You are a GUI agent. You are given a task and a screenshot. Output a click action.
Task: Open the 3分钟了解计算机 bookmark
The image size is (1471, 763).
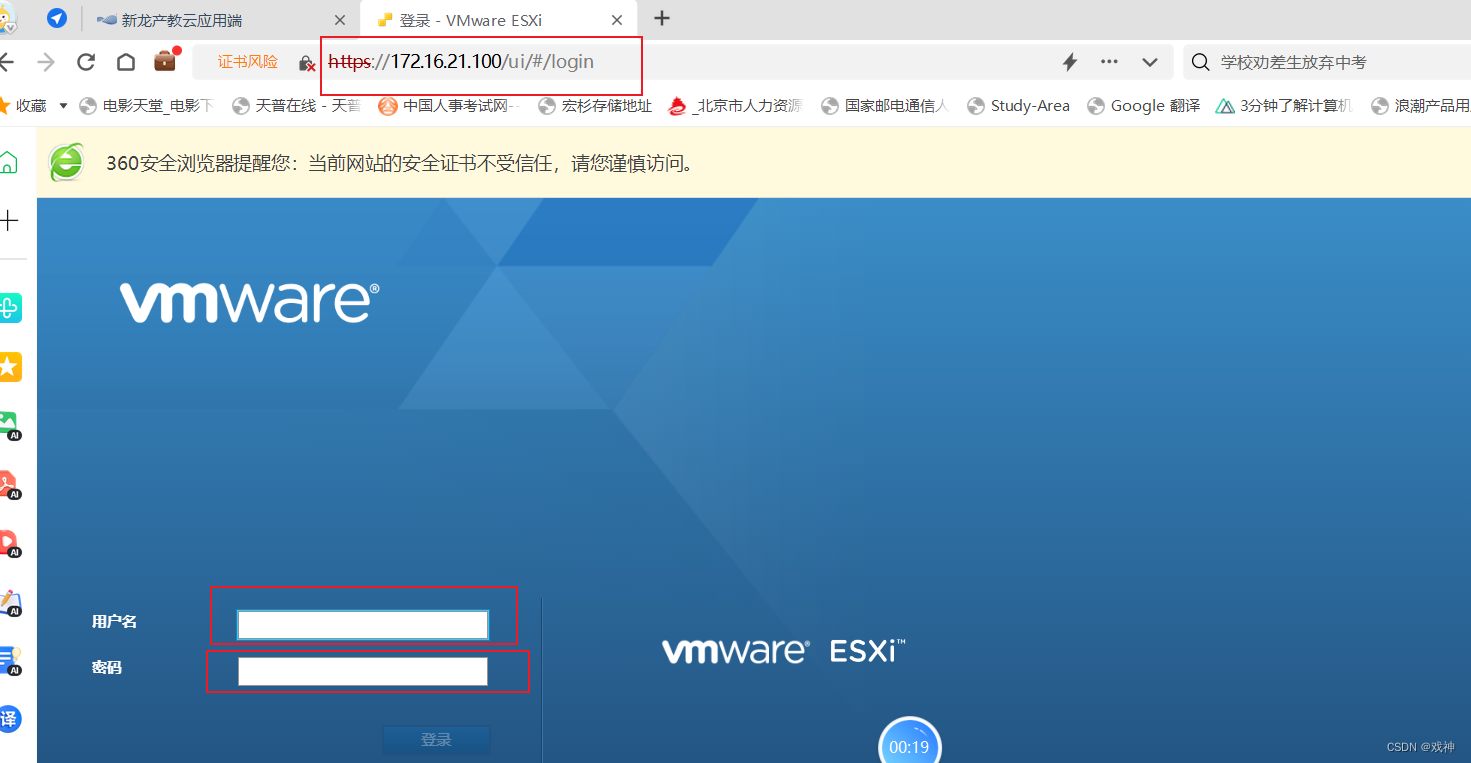coord(1284,106)
